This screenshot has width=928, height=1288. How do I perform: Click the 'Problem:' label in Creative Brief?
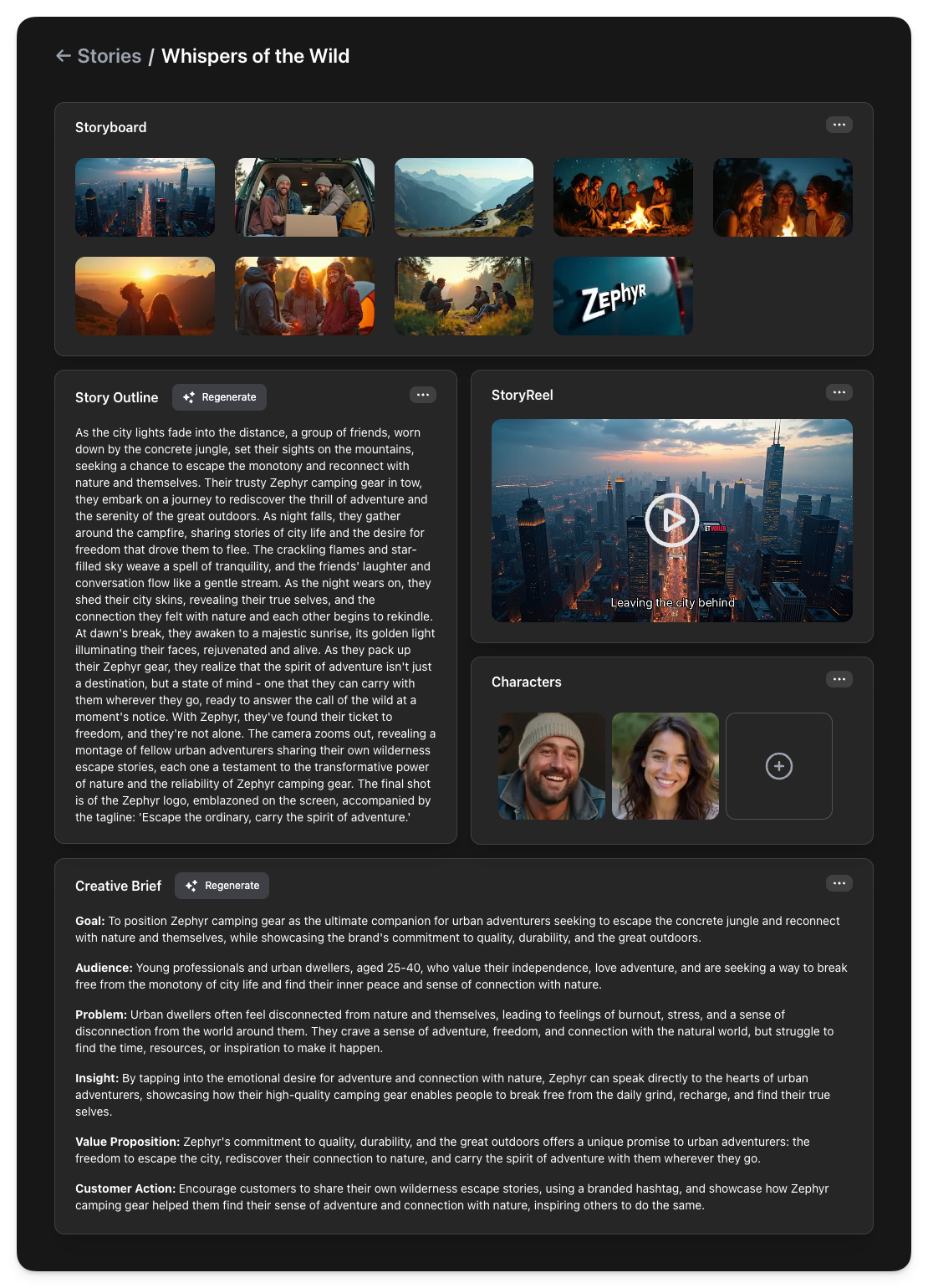pos(101,1015)
